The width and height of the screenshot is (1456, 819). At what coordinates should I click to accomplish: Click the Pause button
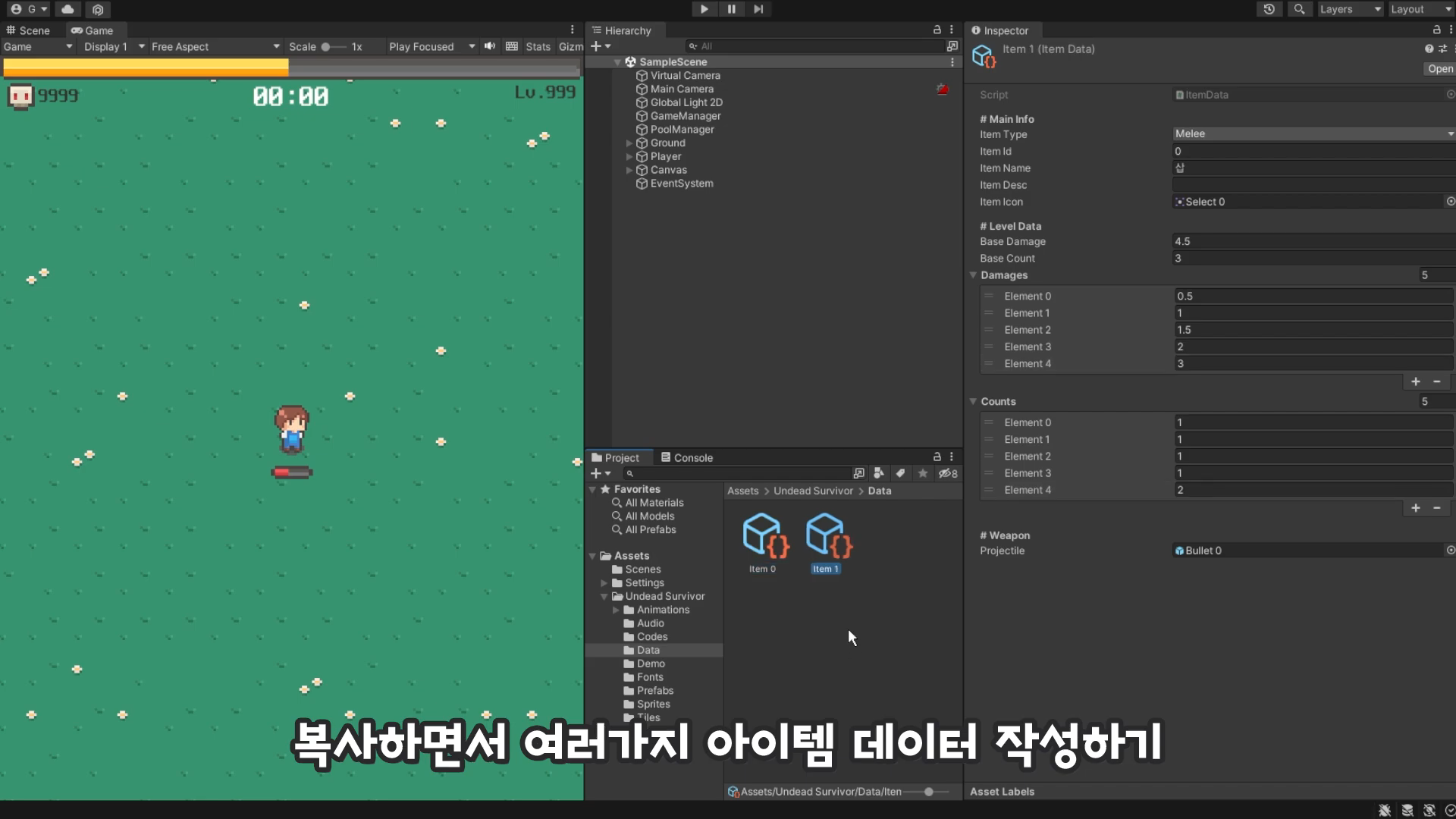(731, 9)
